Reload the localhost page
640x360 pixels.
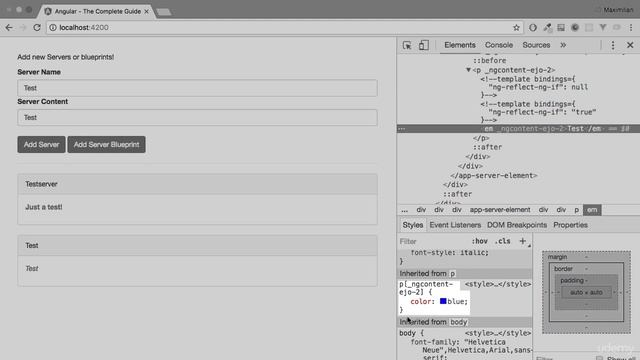coord(37,27)
